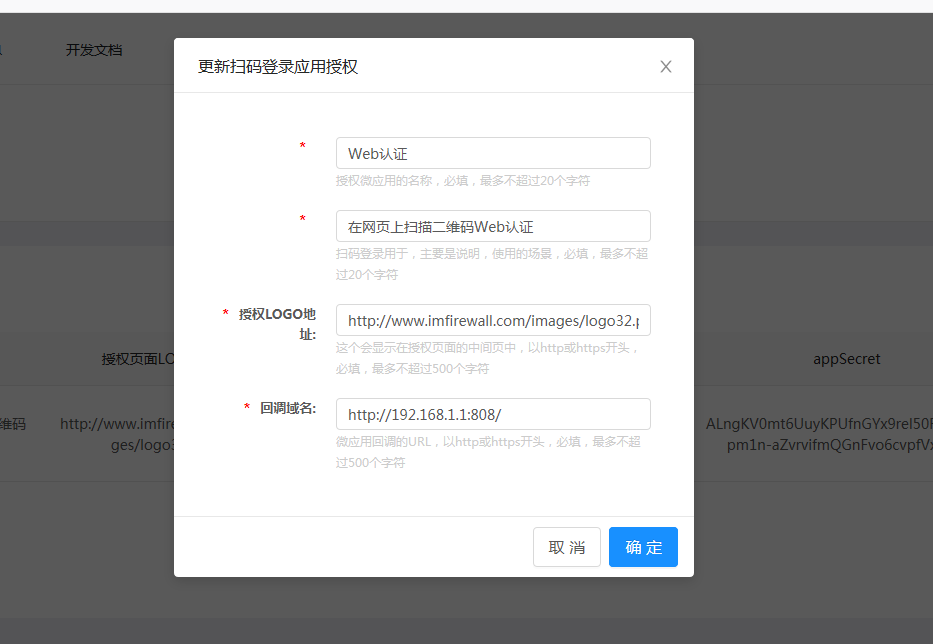Focus the 授权LOGO地址 URL input

pyautogui.click(x=493, y=321)
